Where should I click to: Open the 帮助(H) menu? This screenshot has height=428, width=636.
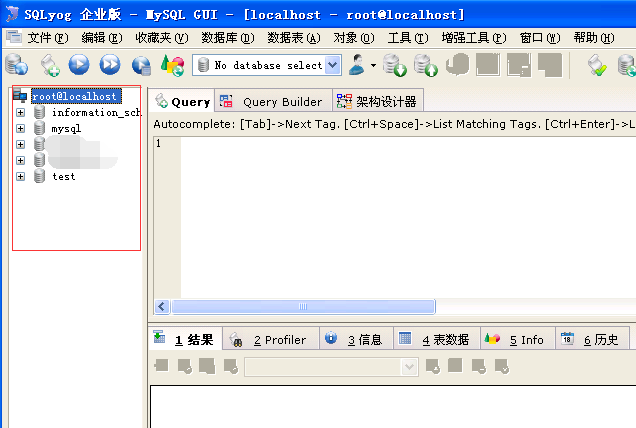click(594, 38)
